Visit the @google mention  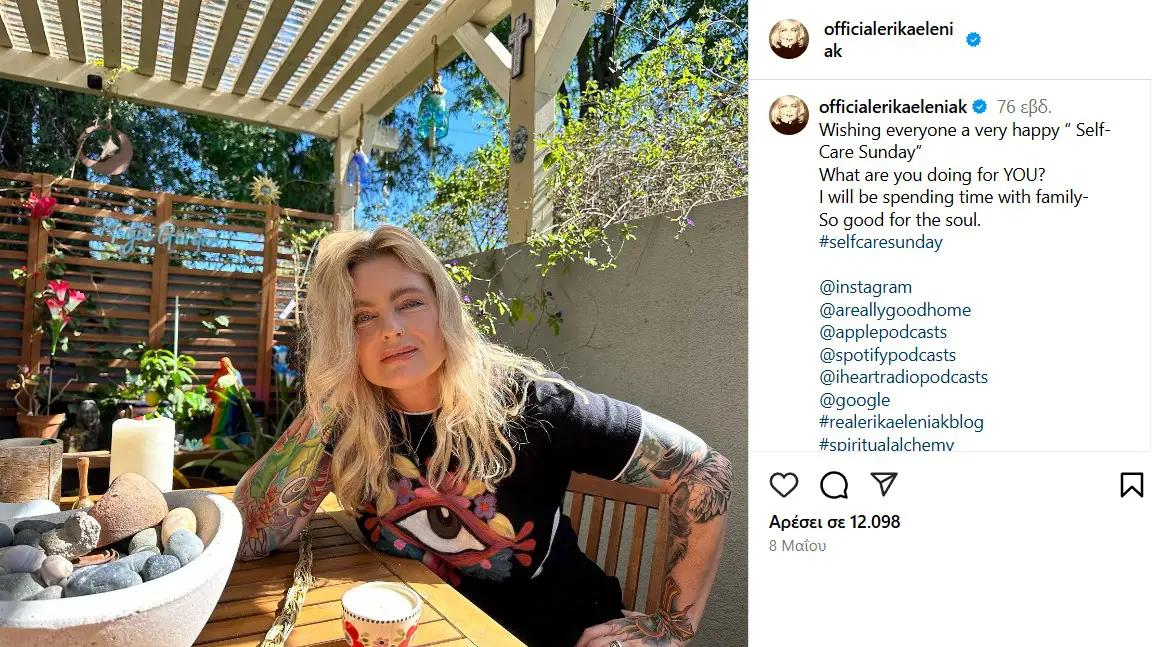point(854,400)
